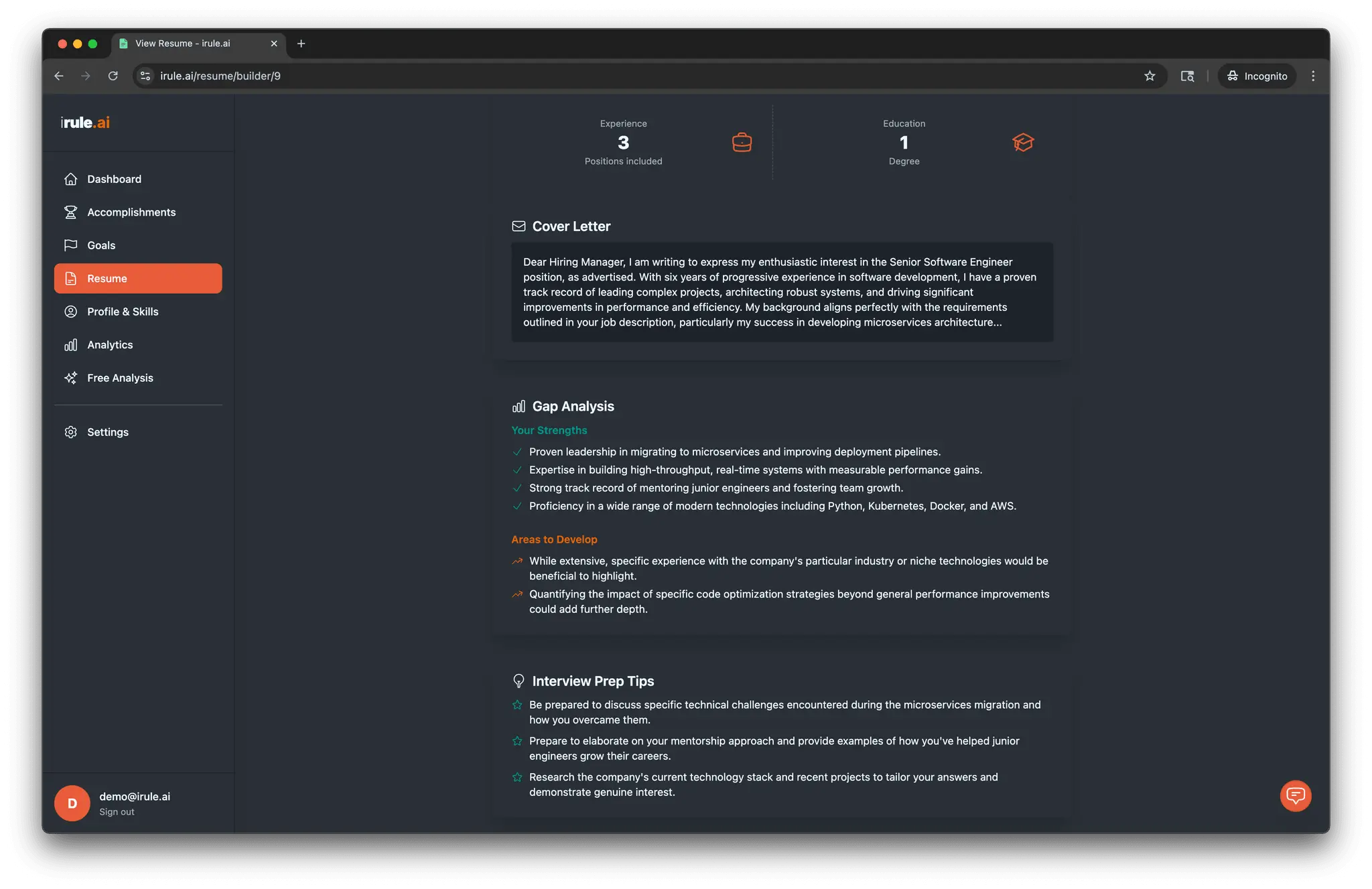This screenshot has width=1372, height=889.
Task: Click the Your Strengths subheading
Action: [x=549, y=430]
